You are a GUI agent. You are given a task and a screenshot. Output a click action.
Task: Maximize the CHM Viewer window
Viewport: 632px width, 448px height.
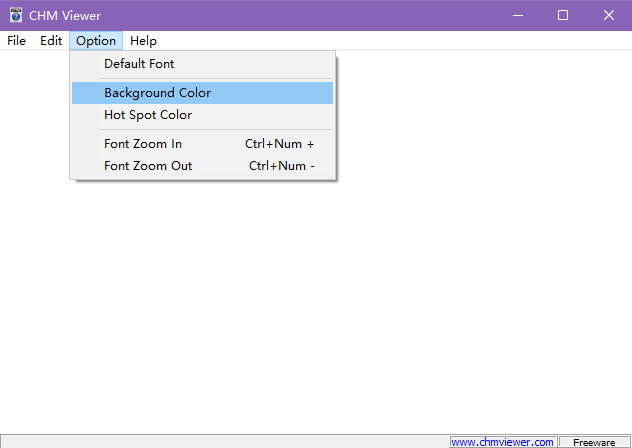[x=563, y=15]
